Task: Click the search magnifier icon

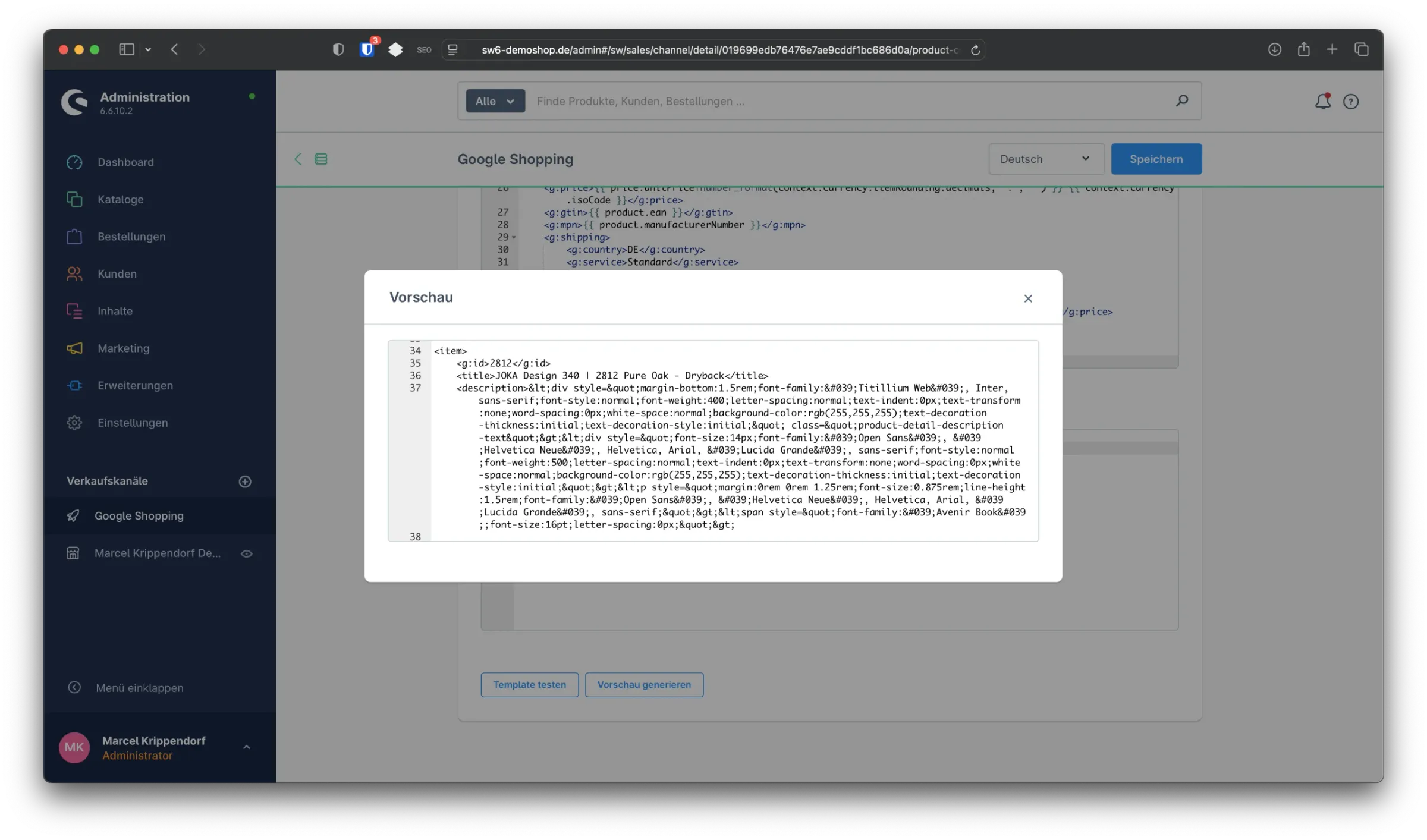Action: 1181,100
